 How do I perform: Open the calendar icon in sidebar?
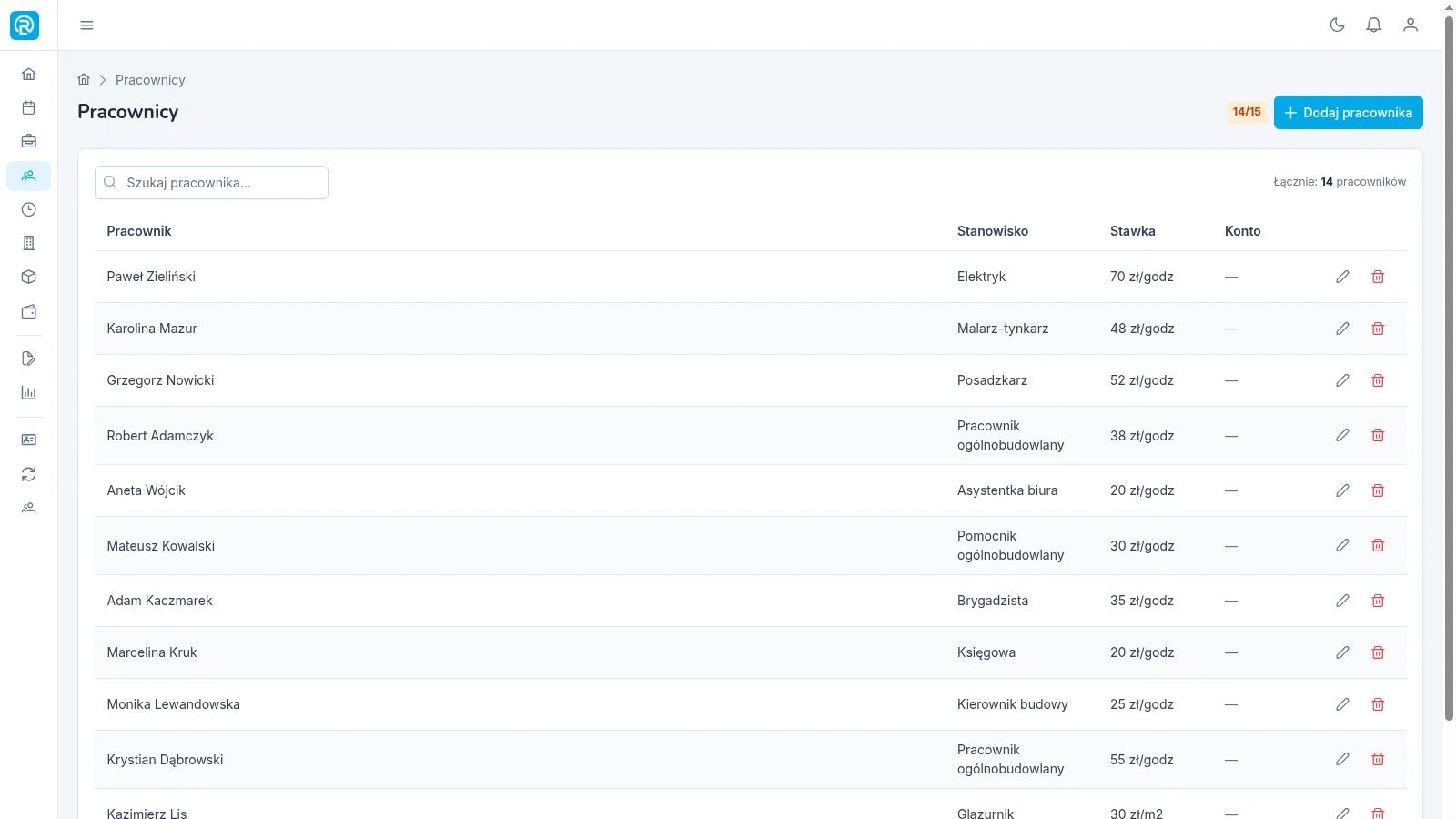tap(28, 107)
